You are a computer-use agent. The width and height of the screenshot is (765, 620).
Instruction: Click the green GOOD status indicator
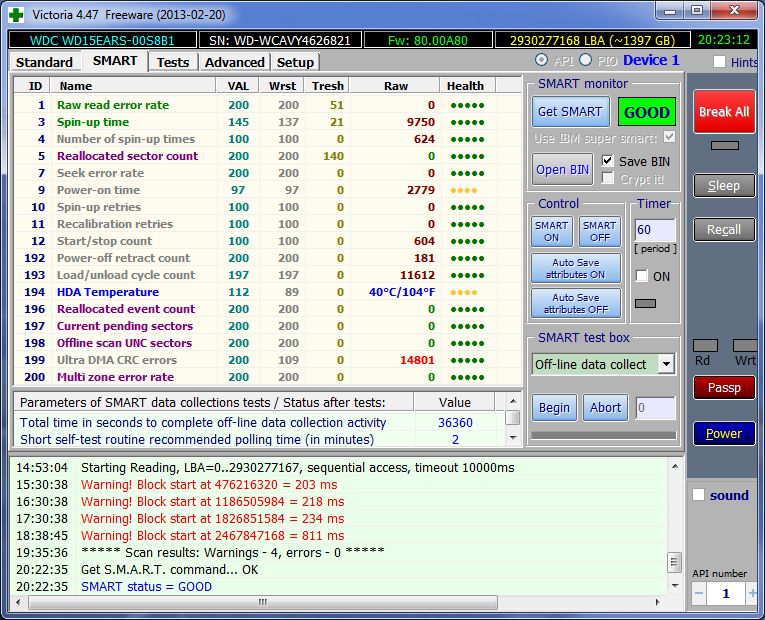coord(646,112)
